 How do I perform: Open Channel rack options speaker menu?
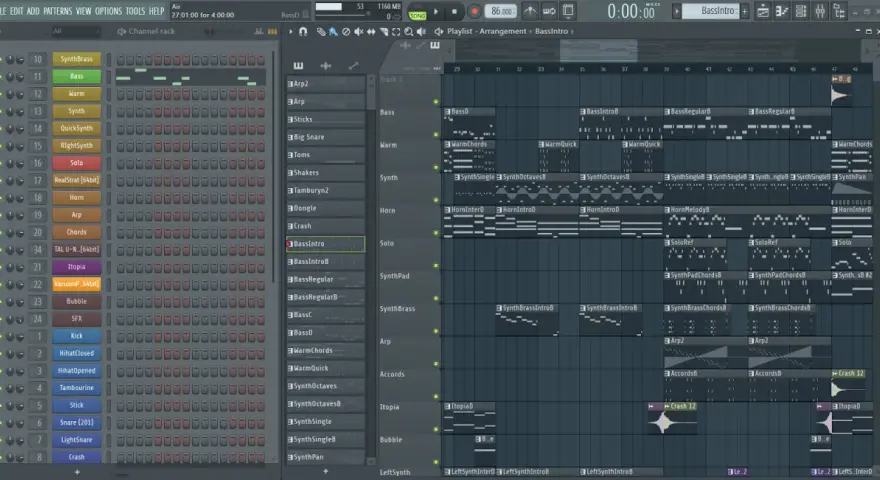click(x=121, y=31)
